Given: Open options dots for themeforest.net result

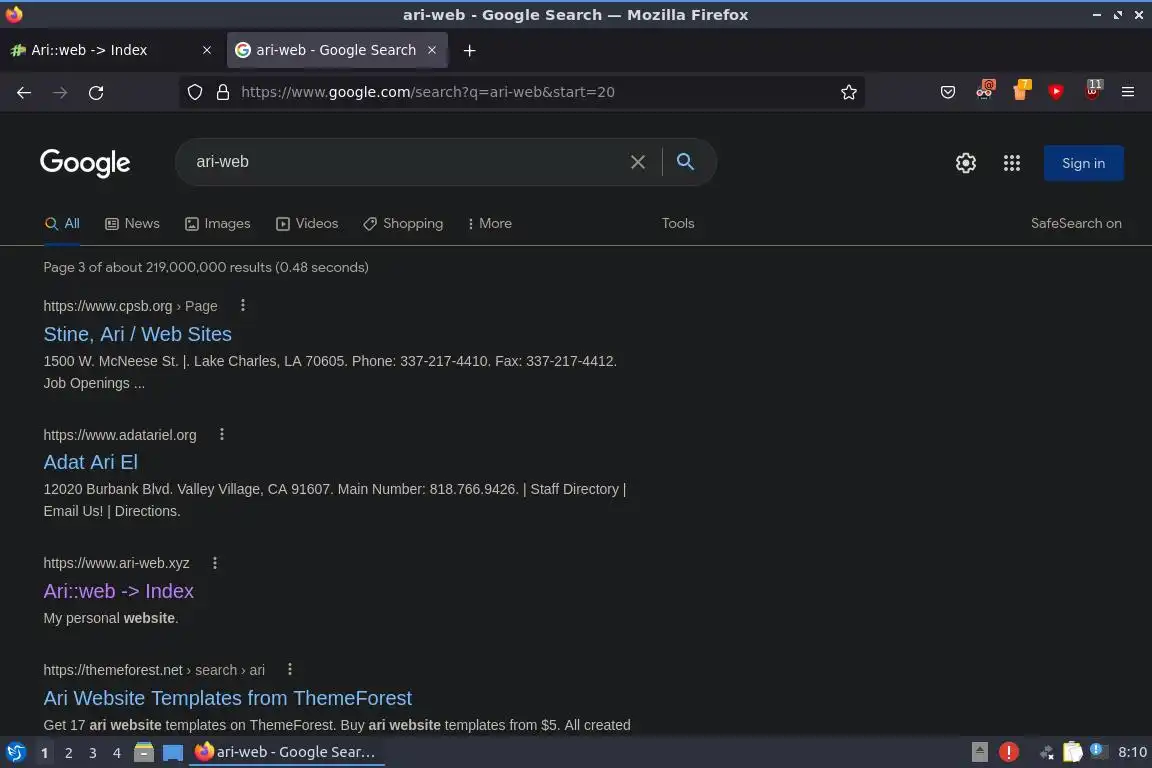Looking at the screenshot, I should [289, 670].
